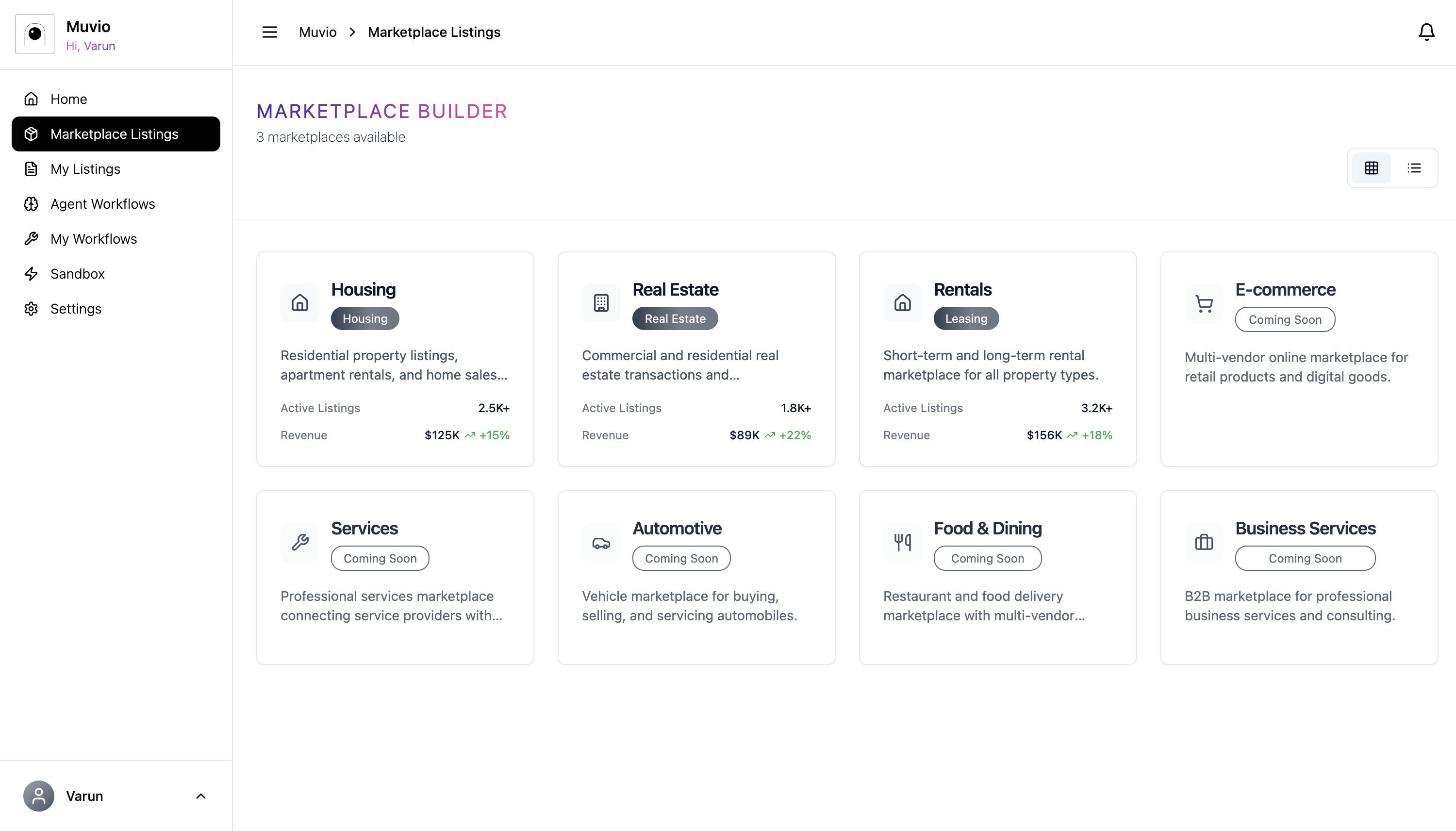Viewport: 1456px width, 831px height.
Task: Click the notifications bell icon
Action: [x=1426, y=32]
